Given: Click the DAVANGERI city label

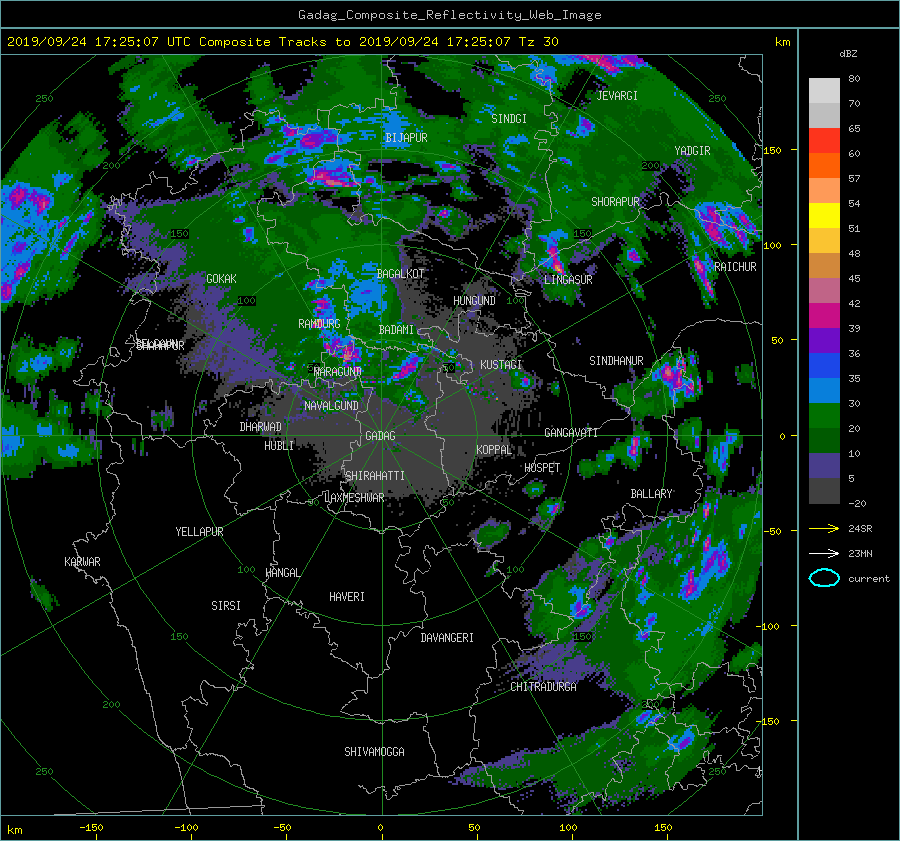Looking at the screenshot, I should click(x=447, y=638).
